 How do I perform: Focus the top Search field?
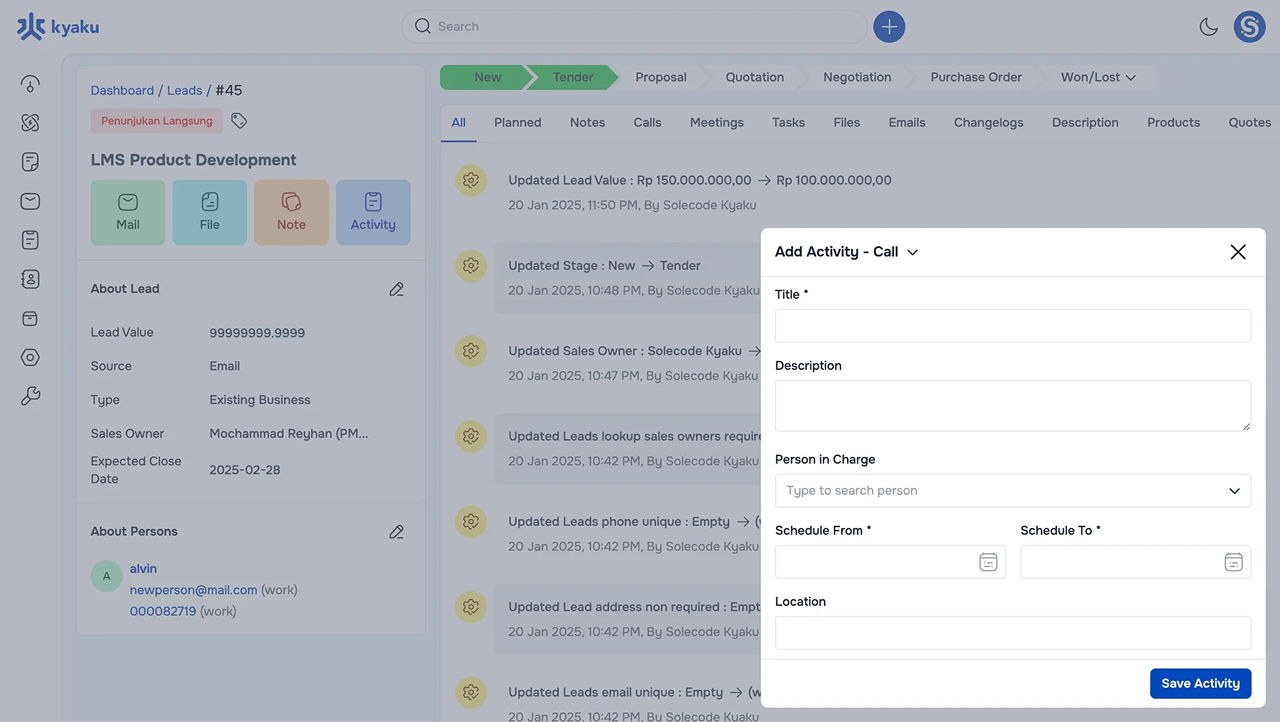point(634,27)
